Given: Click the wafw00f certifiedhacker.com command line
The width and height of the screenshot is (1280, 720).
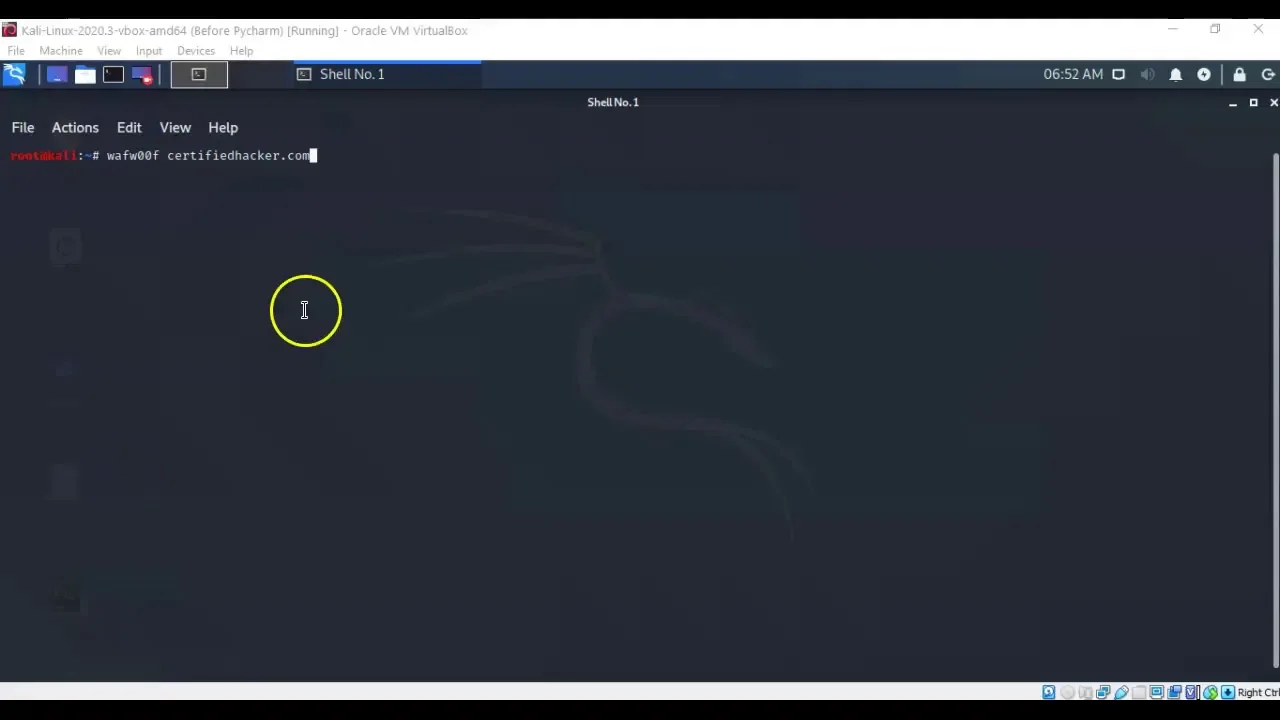Looking at the screenshot, I should (208, 156).
